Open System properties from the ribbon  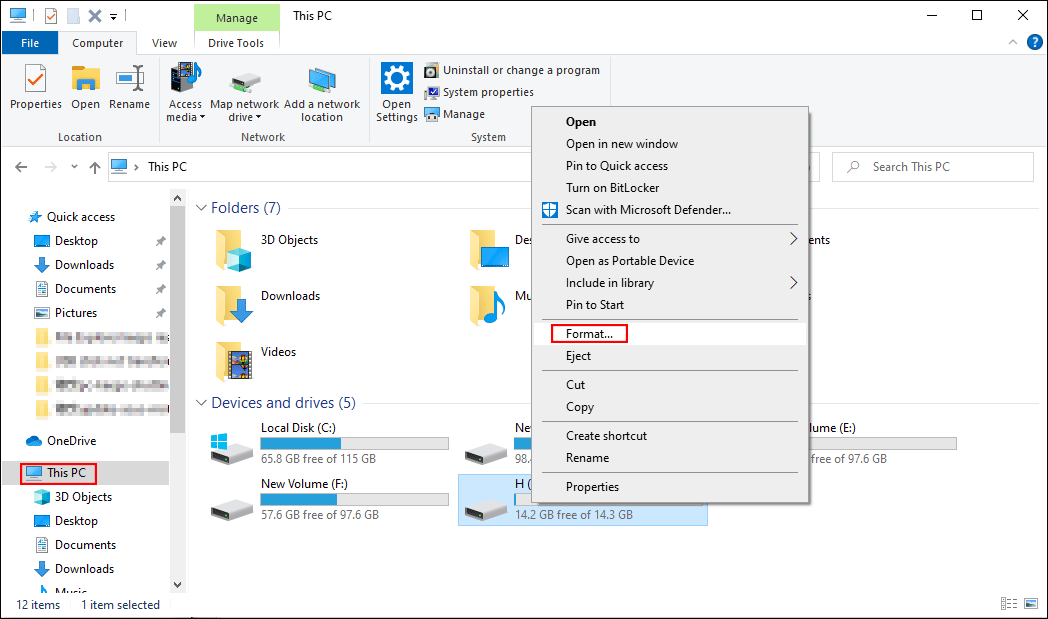tap(482, 92)
